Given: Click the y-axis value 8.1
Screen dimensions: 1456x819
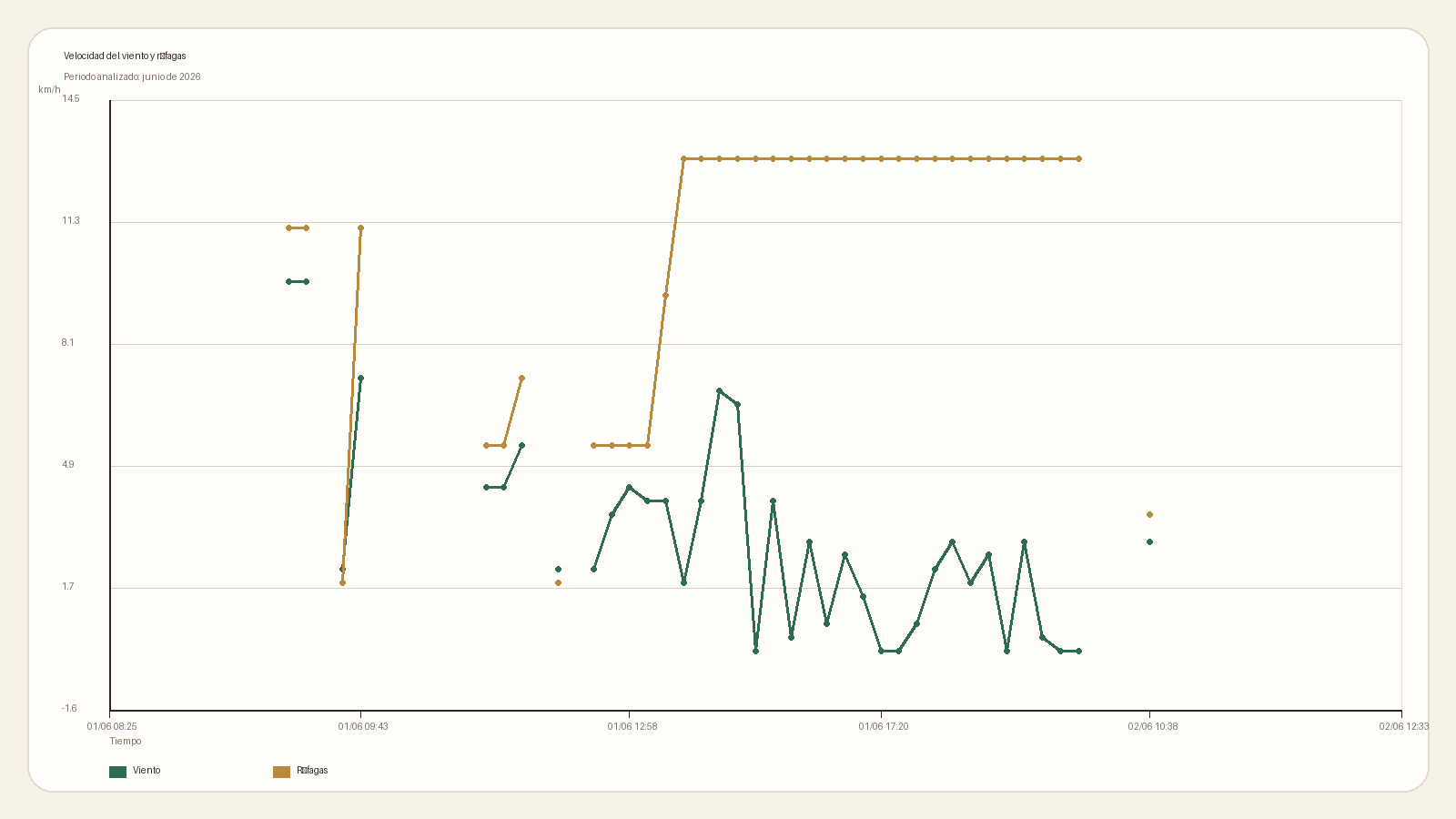Looking at the screenshot, I should tap(68, 343).
